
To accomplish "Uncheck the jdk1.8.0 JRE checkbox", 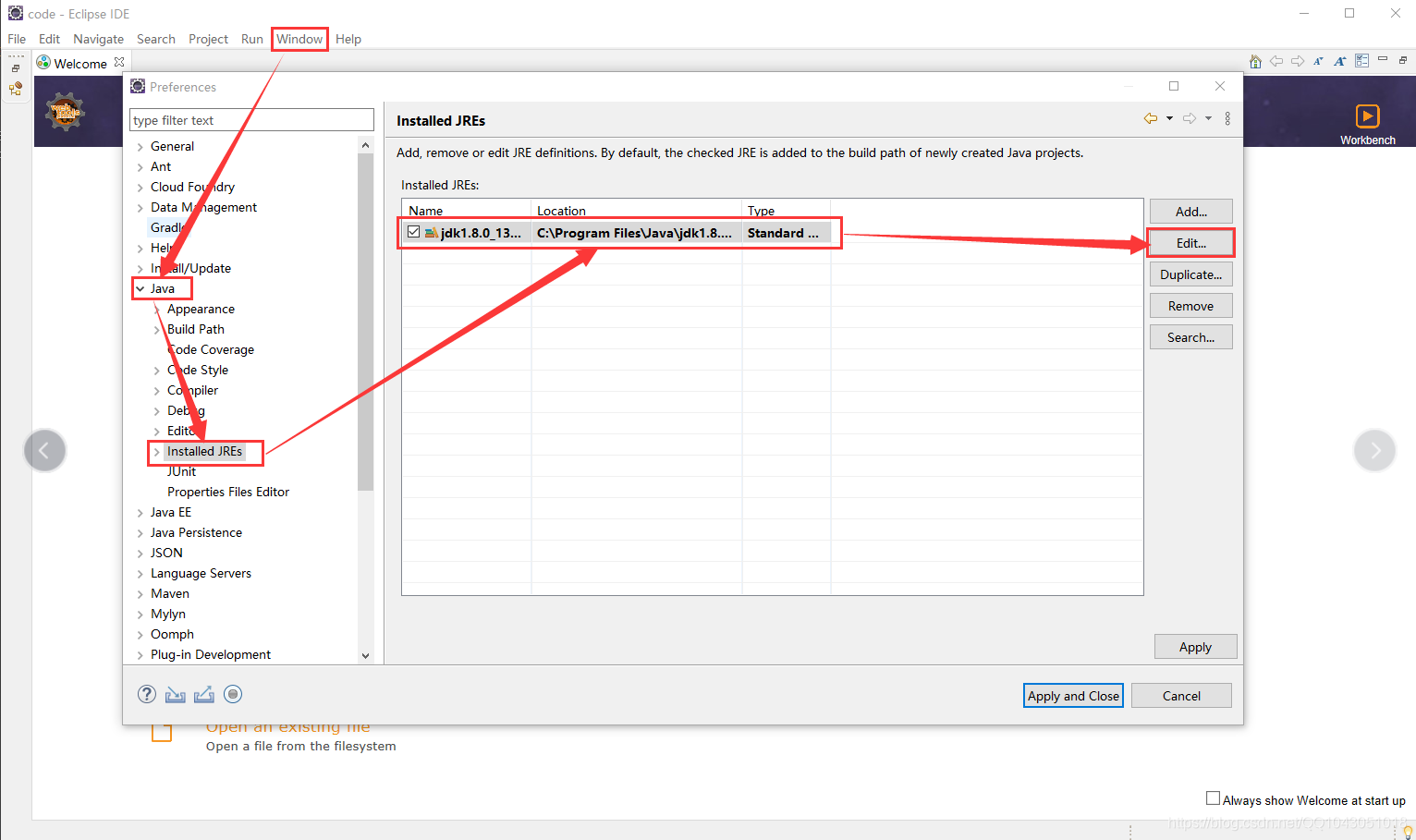I will (414, 232).
